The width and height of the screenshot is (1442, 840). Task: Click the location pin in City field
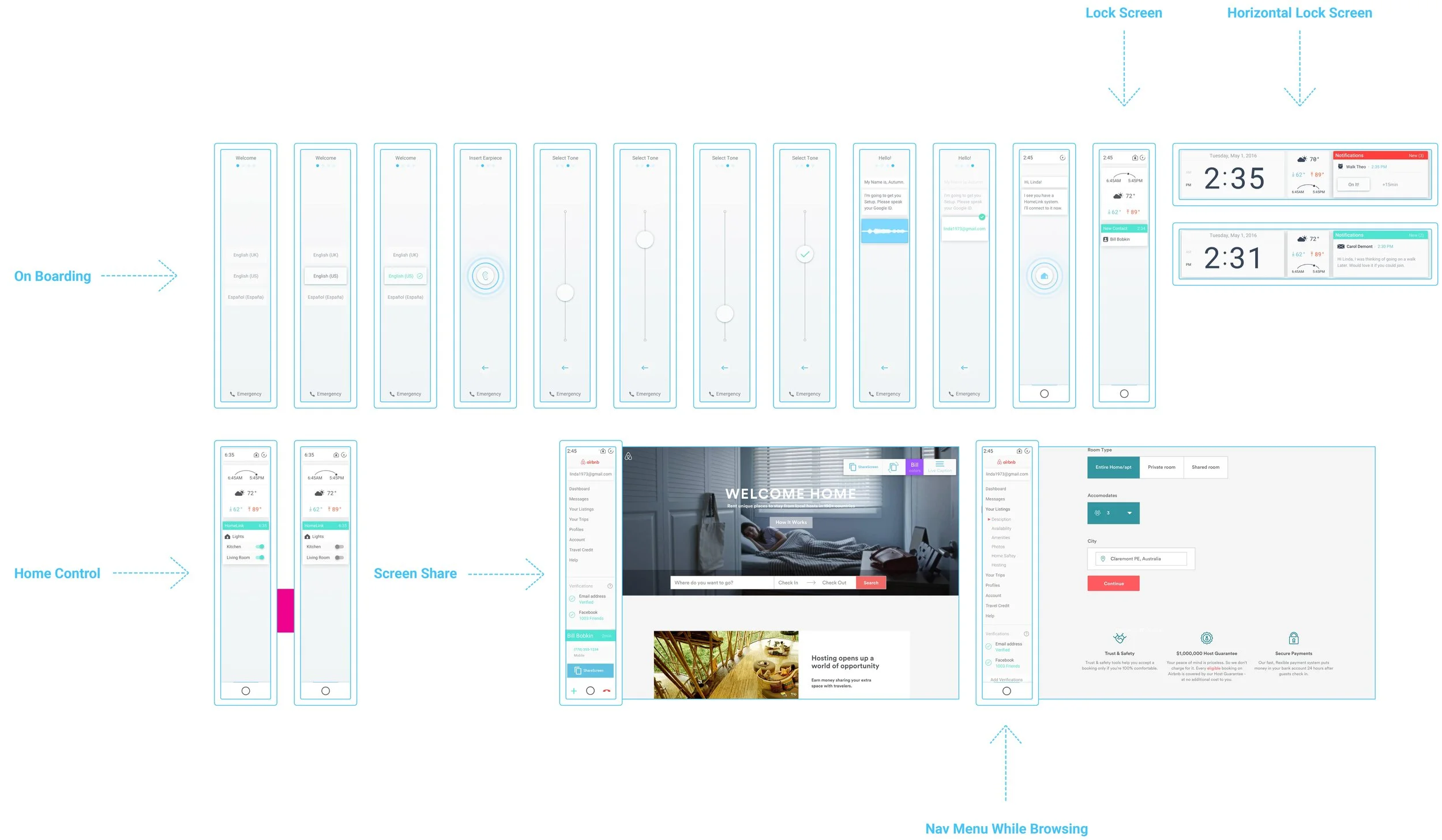tap(1103, 559)
